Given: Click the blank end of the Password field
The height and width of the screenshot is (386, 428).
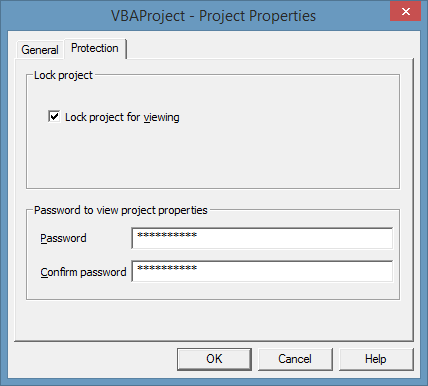Looking at the screenshot, I should (295, 238).
